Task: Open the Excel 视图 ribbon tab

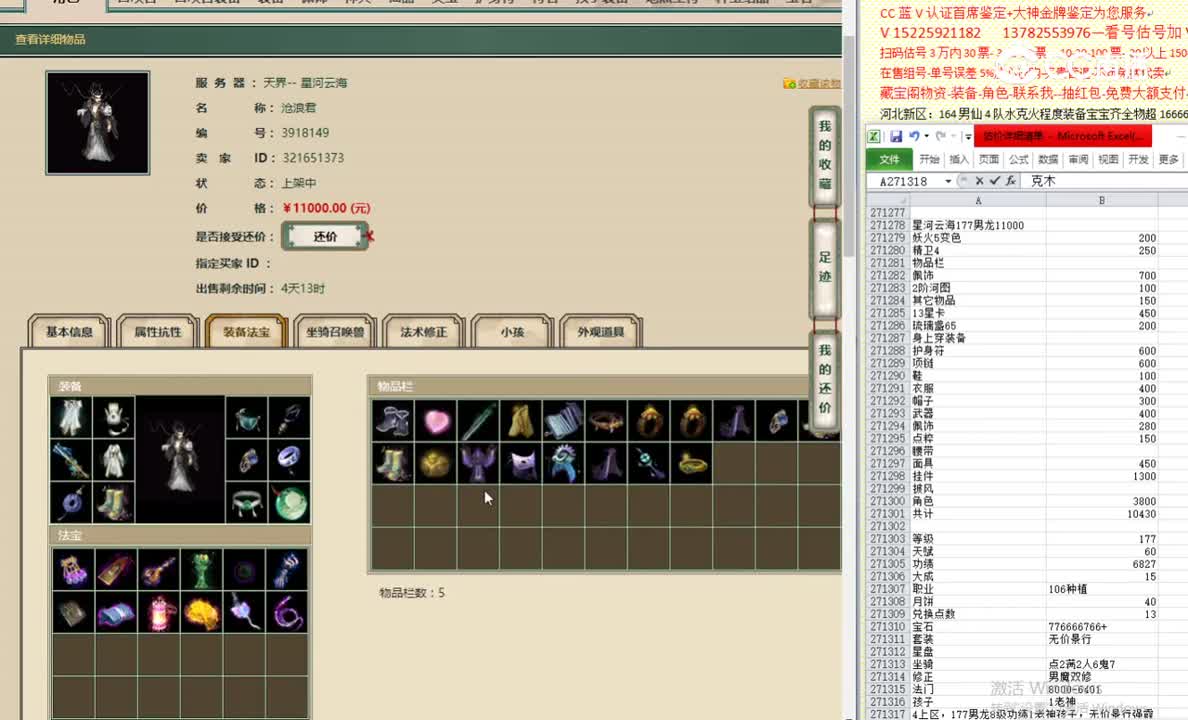Action: (1108, 159)
